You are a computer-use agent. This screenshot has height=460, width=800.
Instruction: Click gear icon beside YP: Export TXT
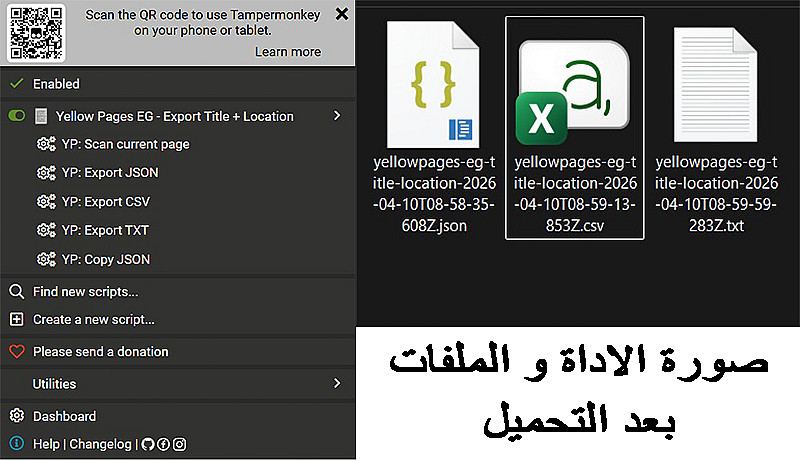click(x=46, y=230)
